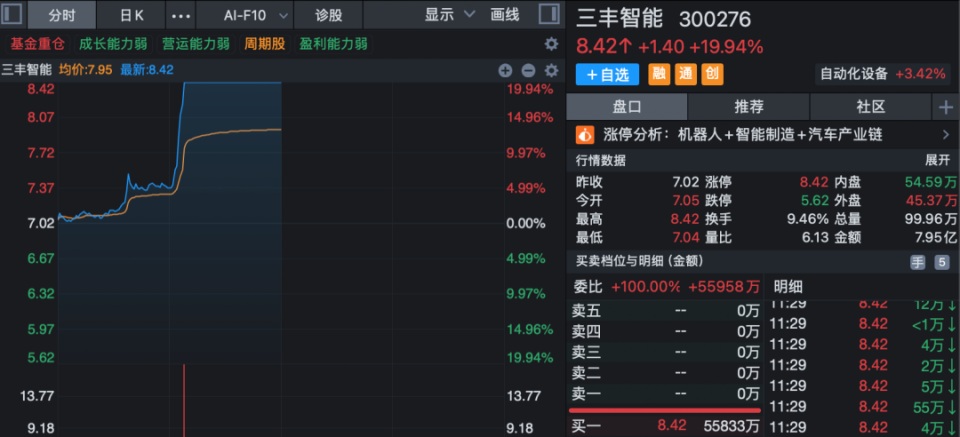
Task: Click stock code 300276
Action: click(715, 20)
